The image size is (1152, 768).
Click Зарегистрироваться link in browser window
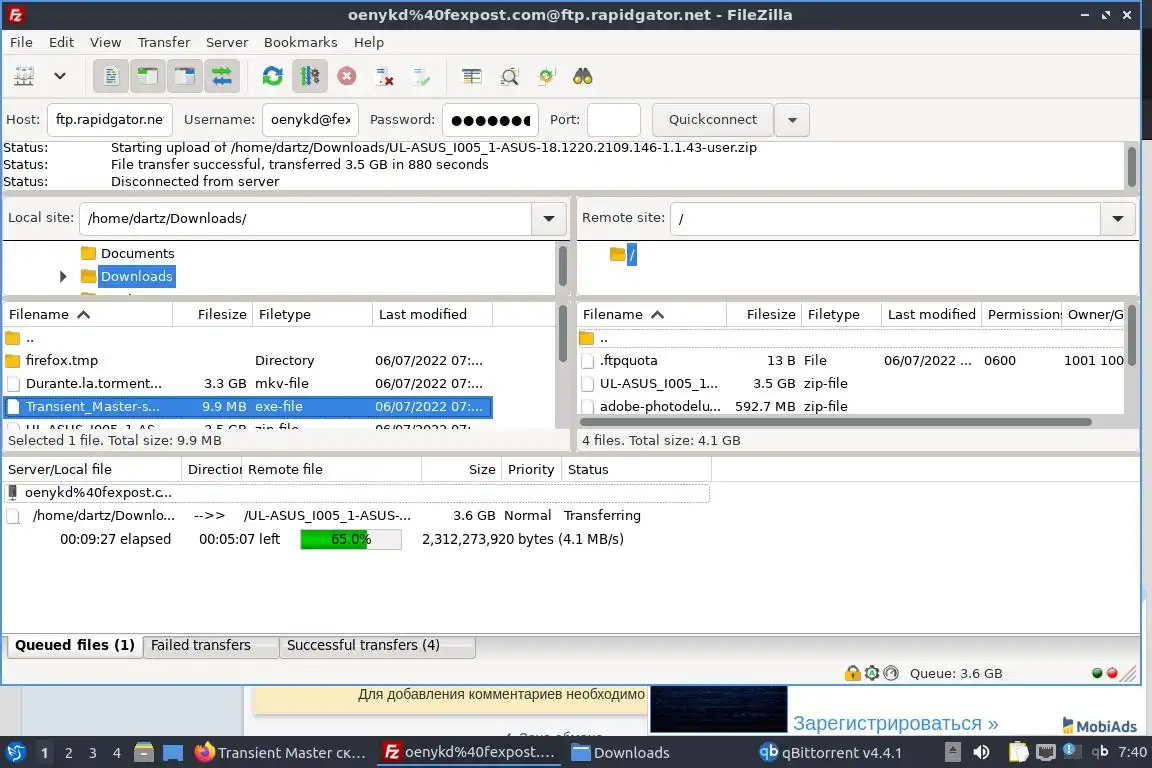[895, 723]
